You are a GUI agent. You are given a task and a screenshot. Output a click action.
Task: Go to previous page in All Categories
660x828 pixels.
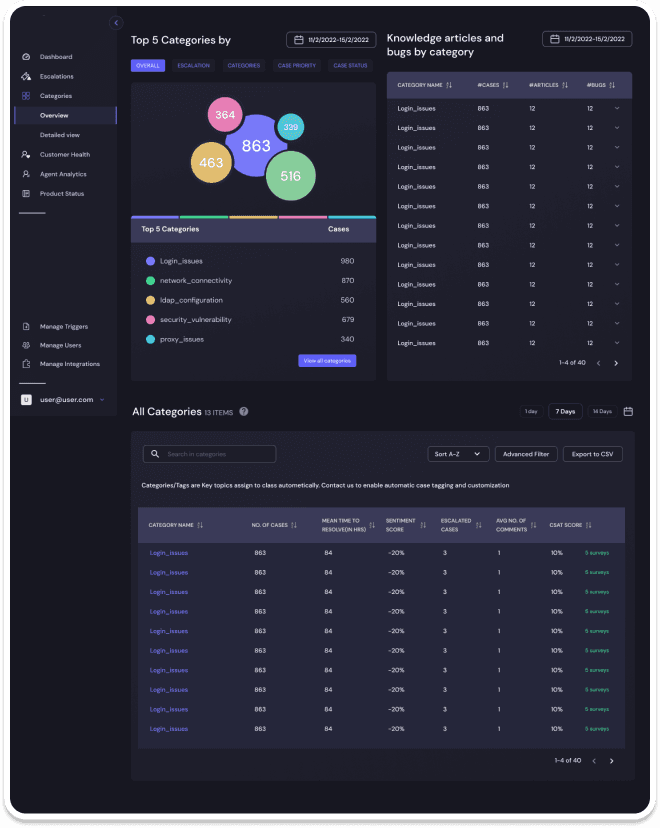(594, 761)
